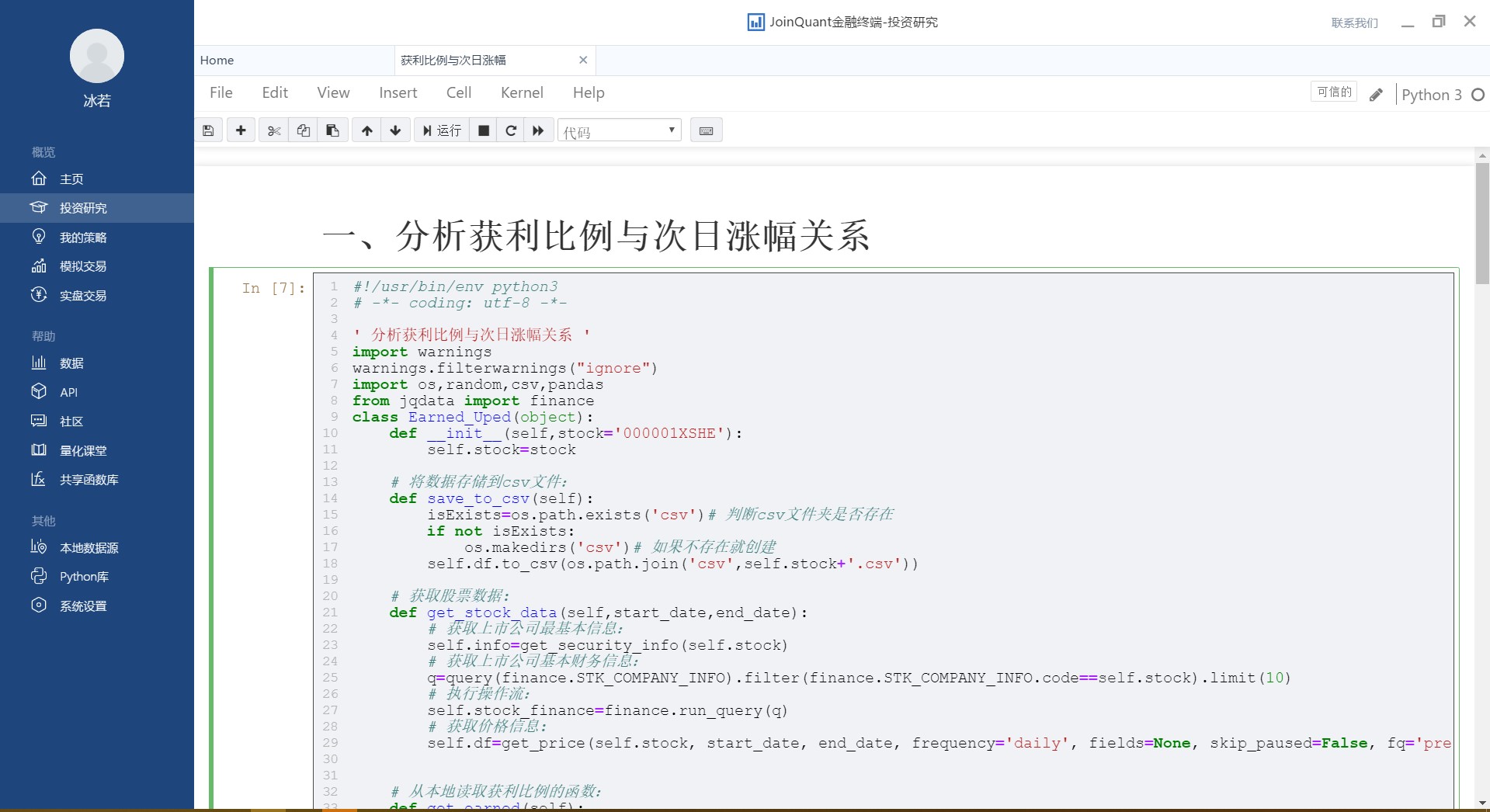Insert a new cell with the plus icon
Screen dimensions: 1490x812
pyautogui.click(x=241, y=130)
